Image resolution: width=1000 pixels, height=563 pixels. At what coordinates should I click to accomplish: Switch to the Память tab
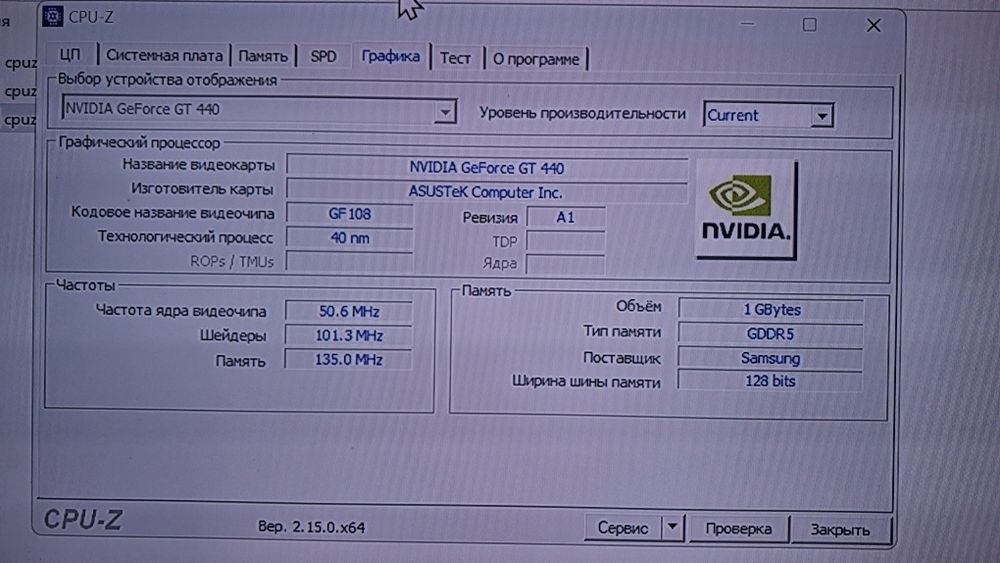click(263, 56)
